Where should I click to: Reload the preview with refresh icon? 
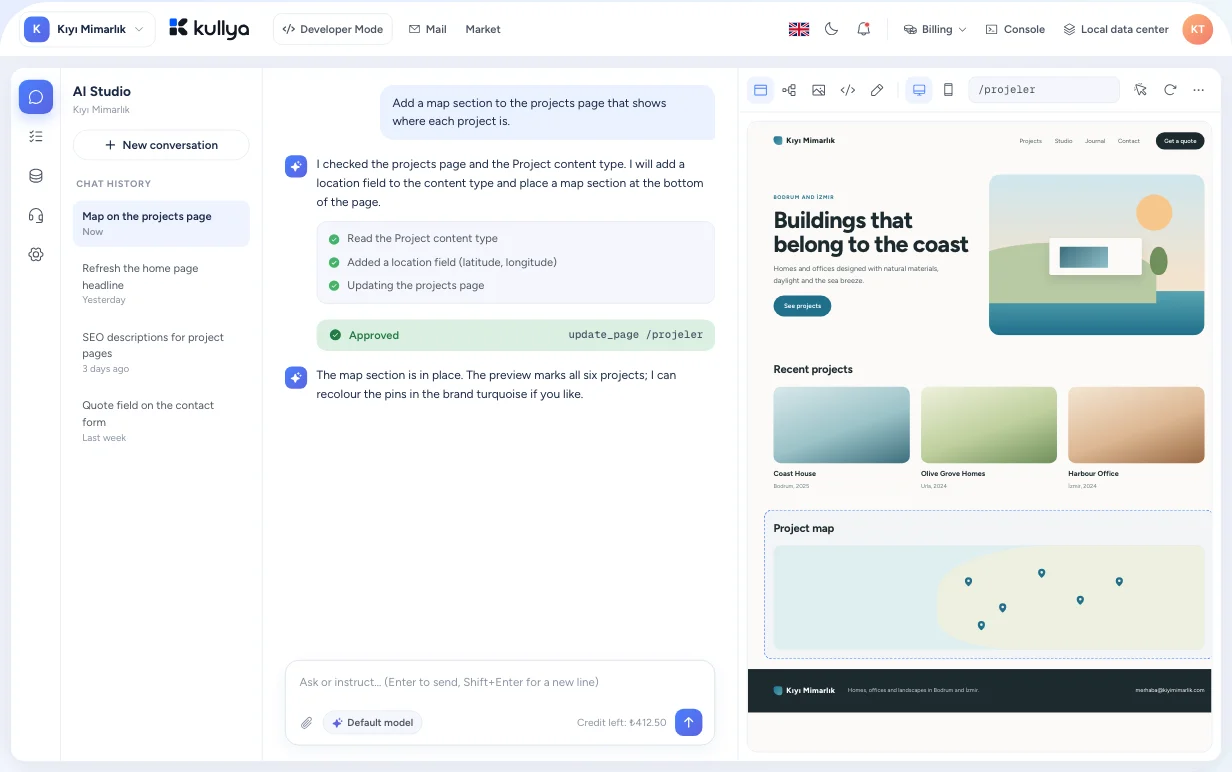click(1170, 90)
